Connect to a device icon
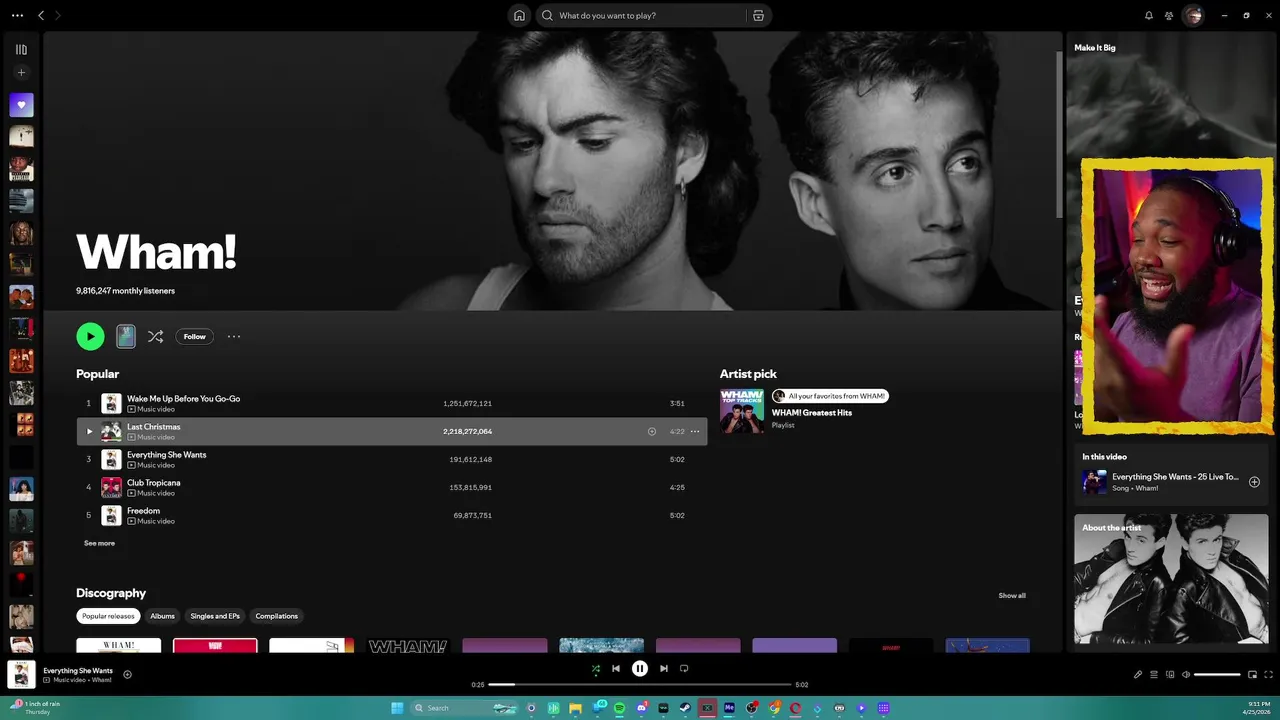The height and width of the screenshot is (720, 1280). click(1170, 674)
